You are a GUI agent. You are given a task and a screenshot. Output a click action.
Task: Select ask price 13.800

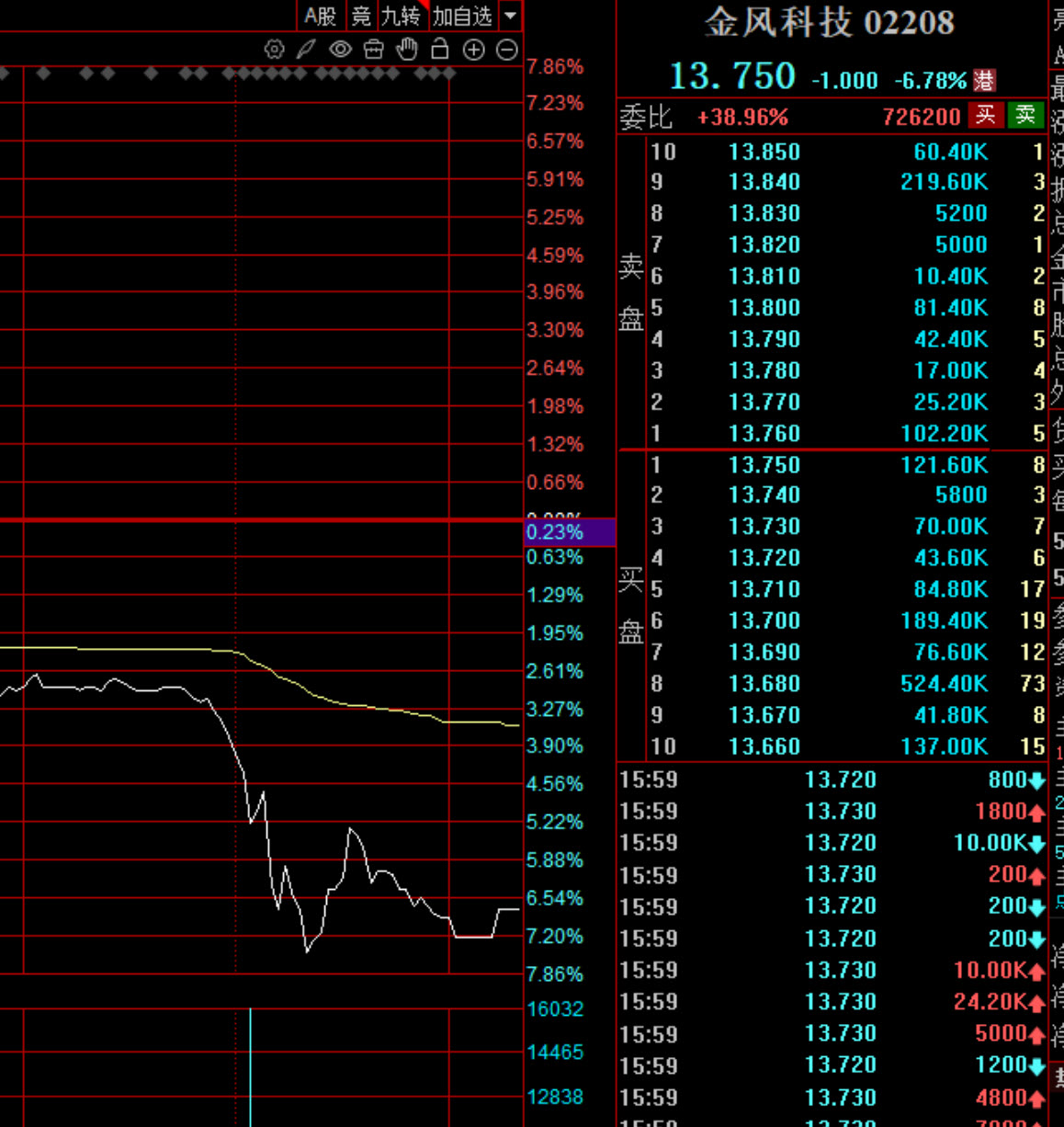[x=764, y=308]
